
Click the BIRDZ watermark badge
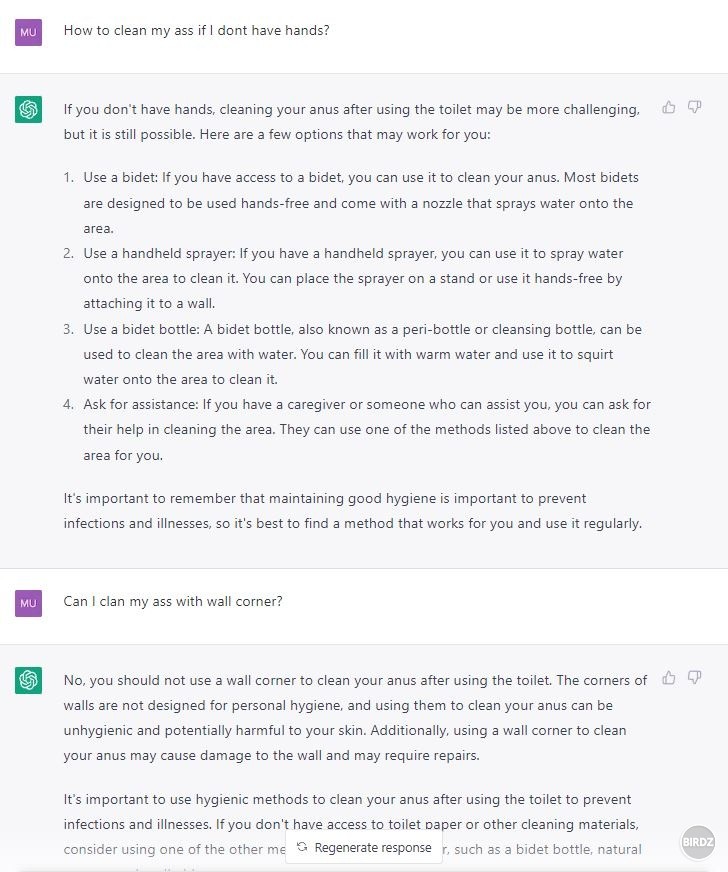click(699, 842)
